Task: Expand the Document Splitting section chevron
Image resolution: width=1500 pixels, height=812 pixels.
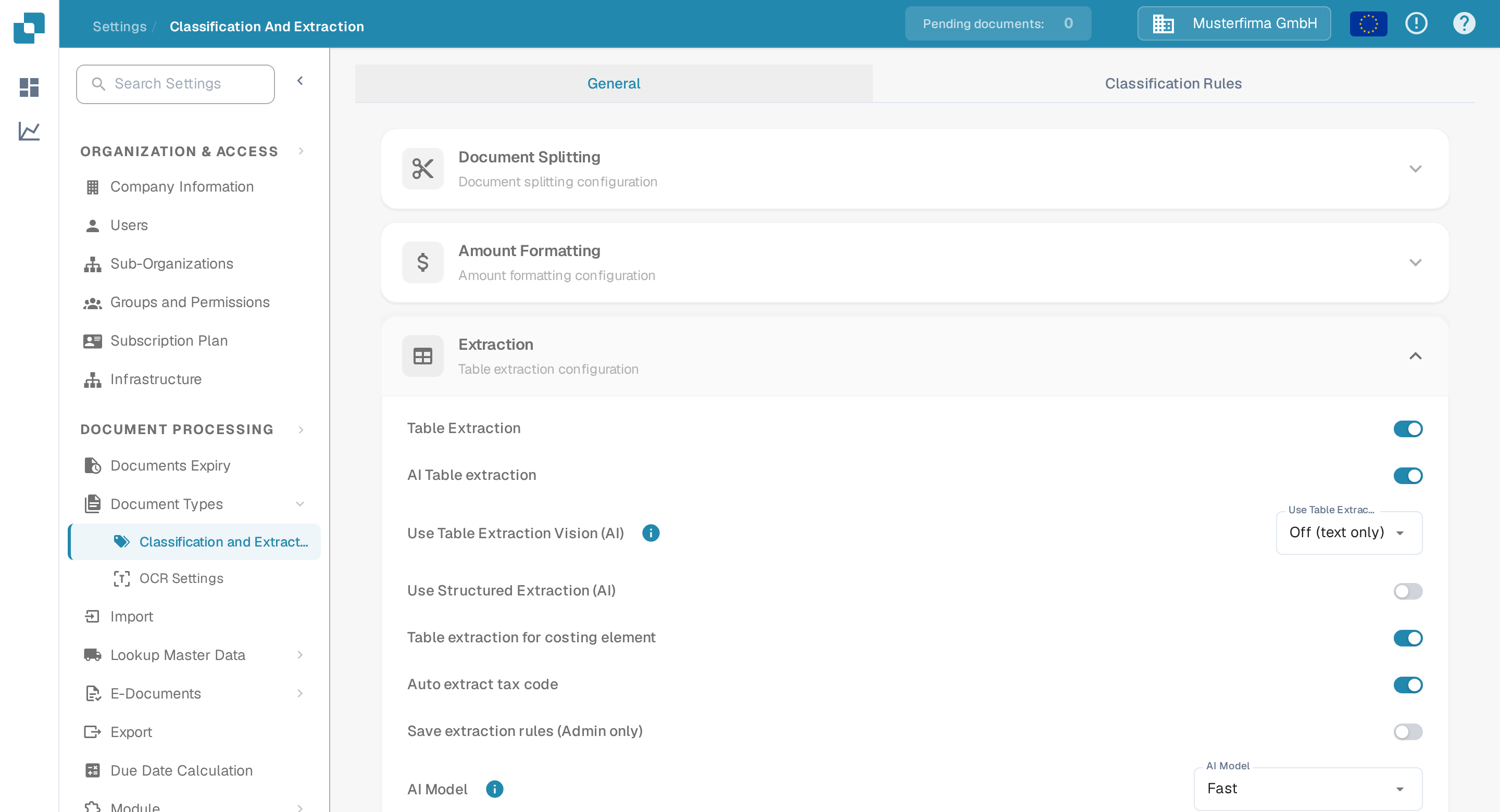Action: [1415, 169]
